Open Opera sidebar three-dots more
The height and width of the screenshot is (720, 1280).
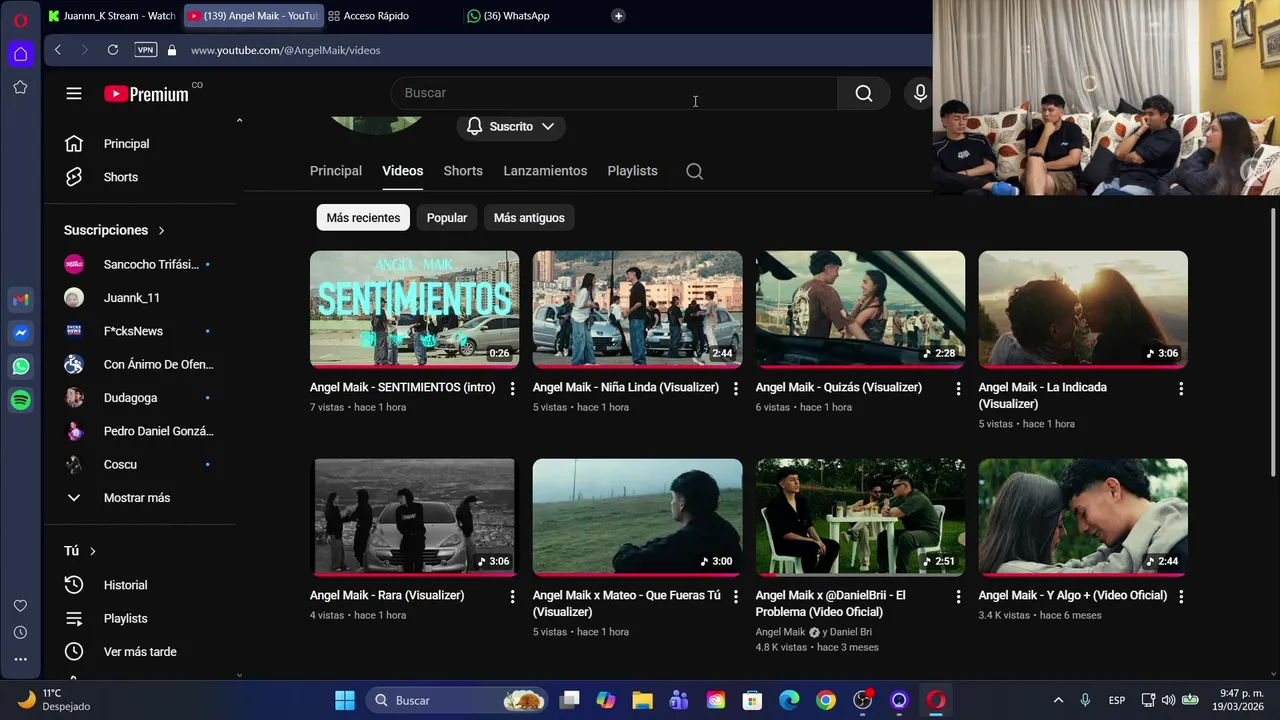click(20, 659)
